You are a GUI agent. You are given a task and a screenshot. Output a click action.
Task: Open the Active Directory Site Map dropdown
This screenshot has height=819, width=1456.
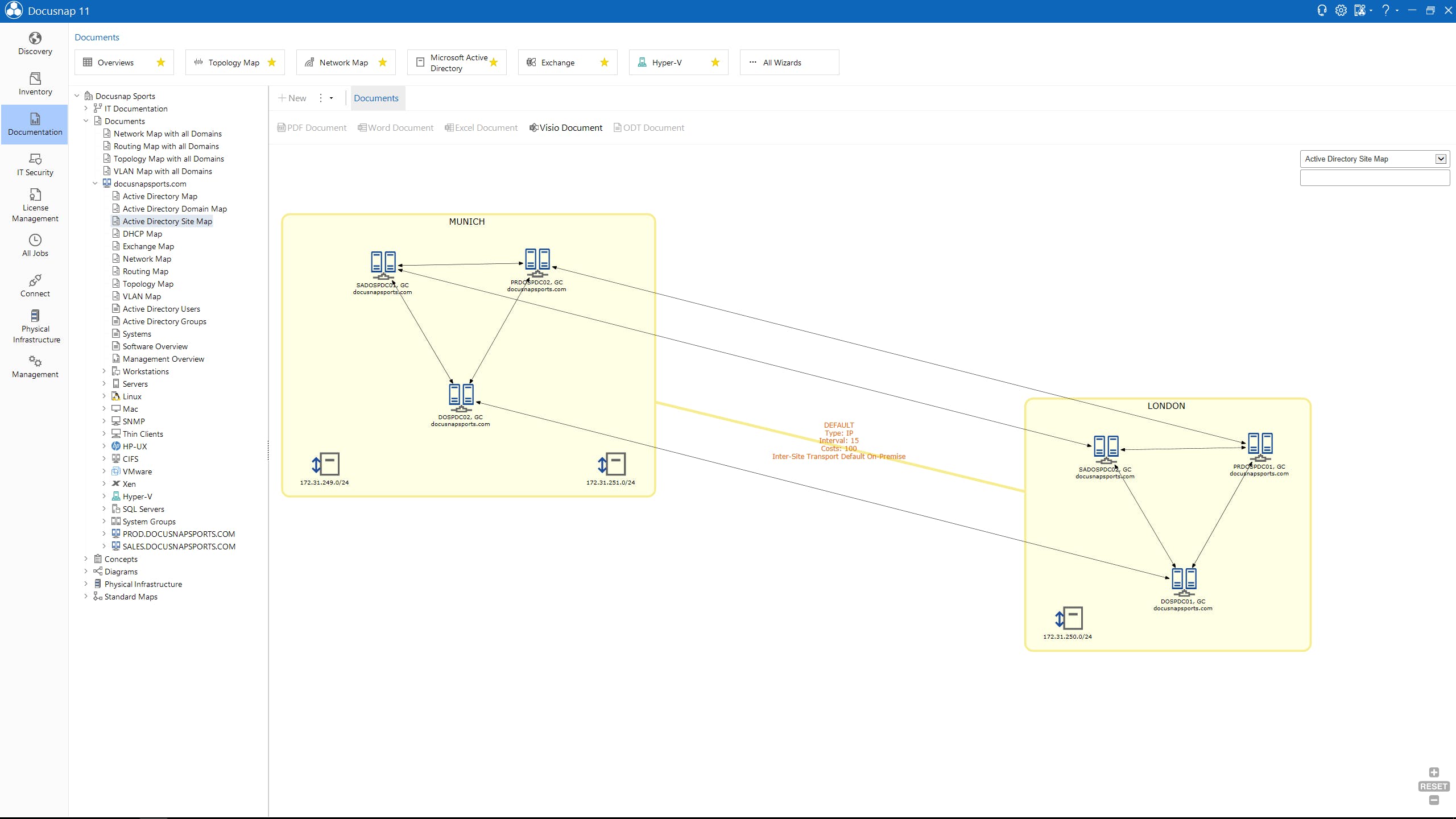(x=1441, y=159)
